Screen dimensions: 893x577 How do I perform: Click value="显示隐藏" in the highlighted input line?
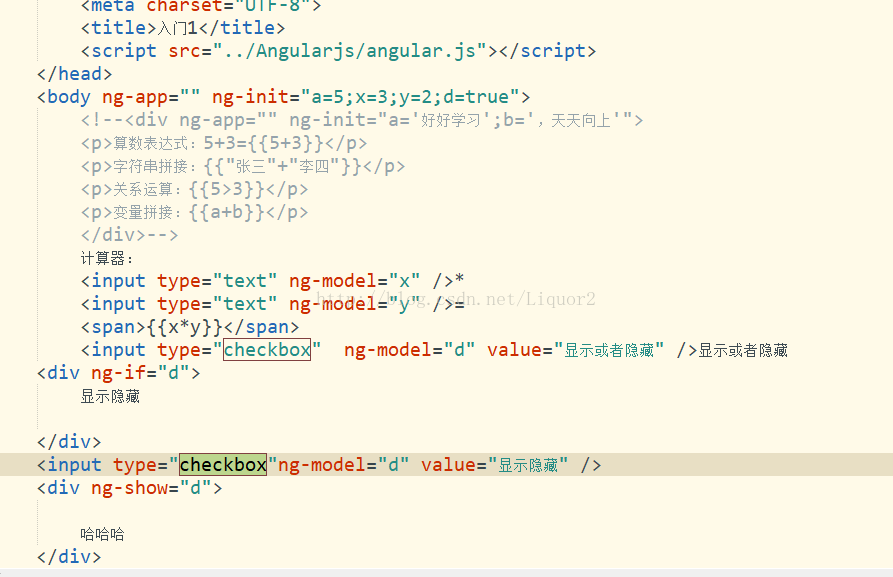494,465
